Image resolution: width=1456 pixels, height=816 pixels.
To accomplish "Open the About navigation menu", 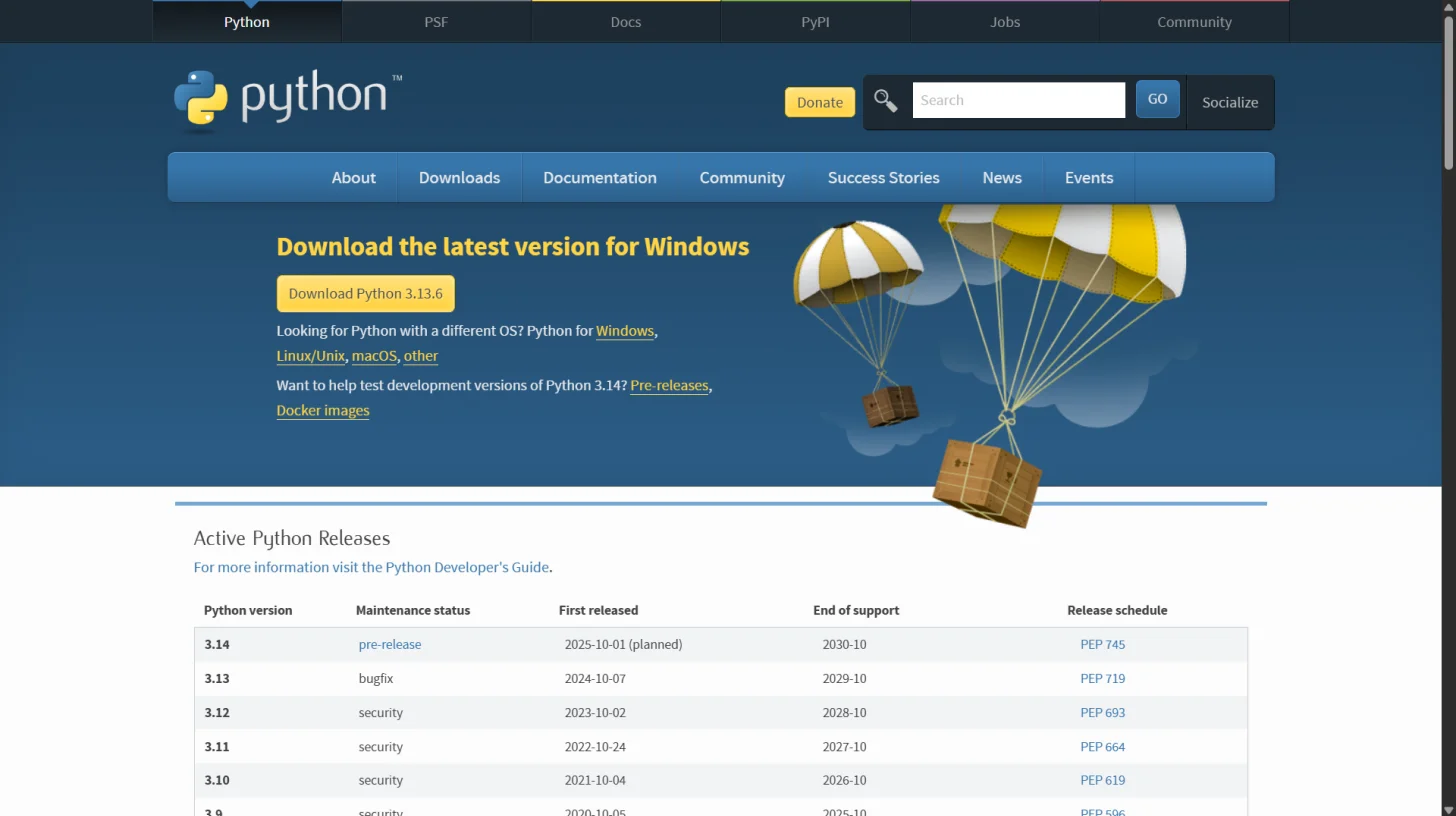I will coord(354,177).
